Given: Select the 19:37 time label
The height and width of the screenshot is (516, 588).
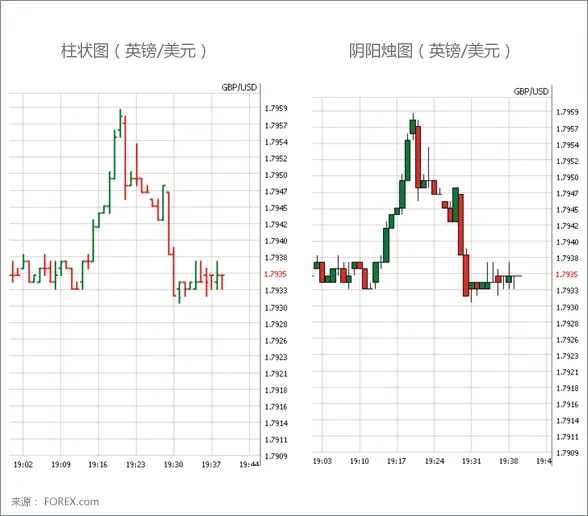Looking at the screenshot, I should [211, 465].
